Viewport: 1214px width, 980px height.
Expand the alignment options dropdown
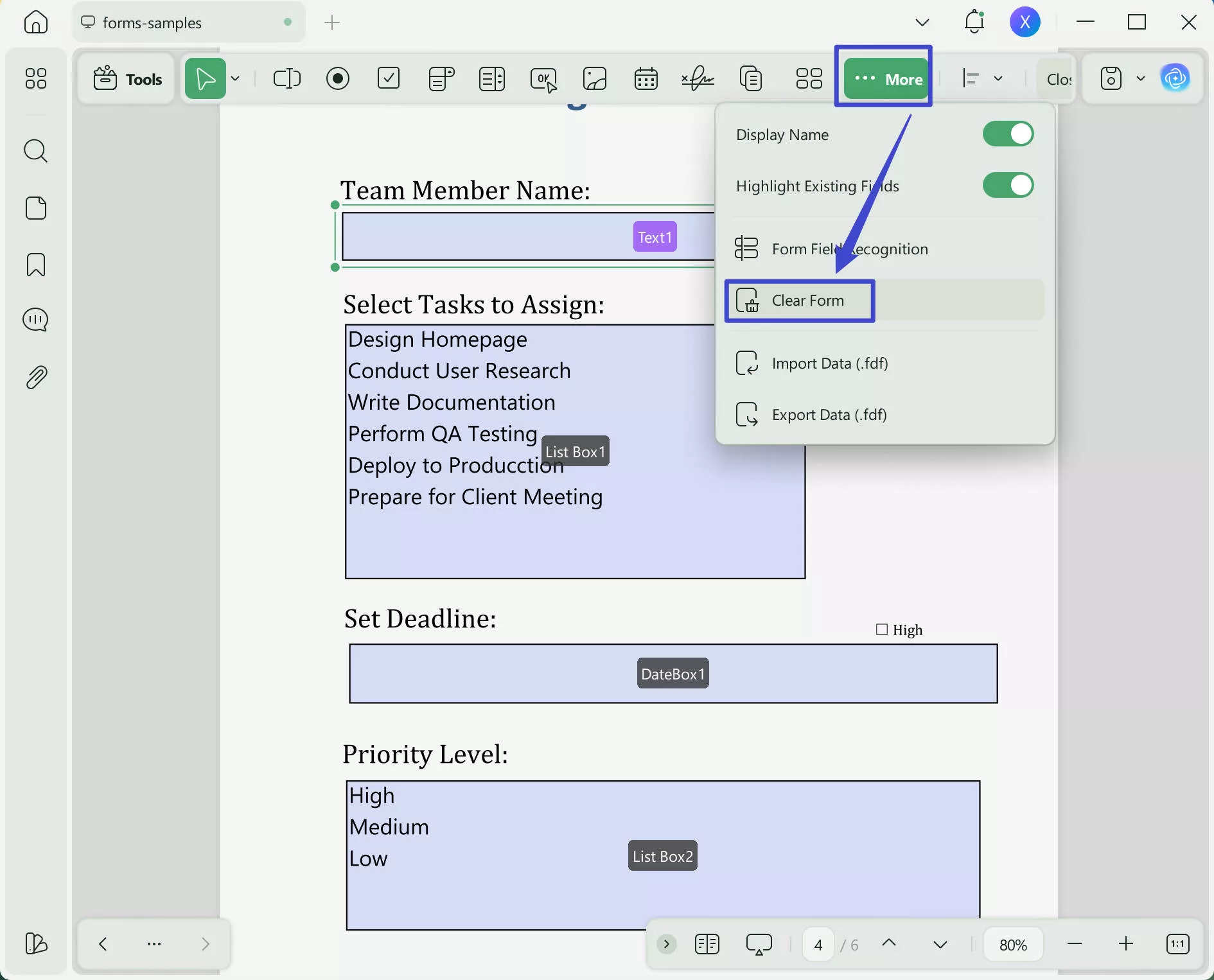click(x=998, y=78)
